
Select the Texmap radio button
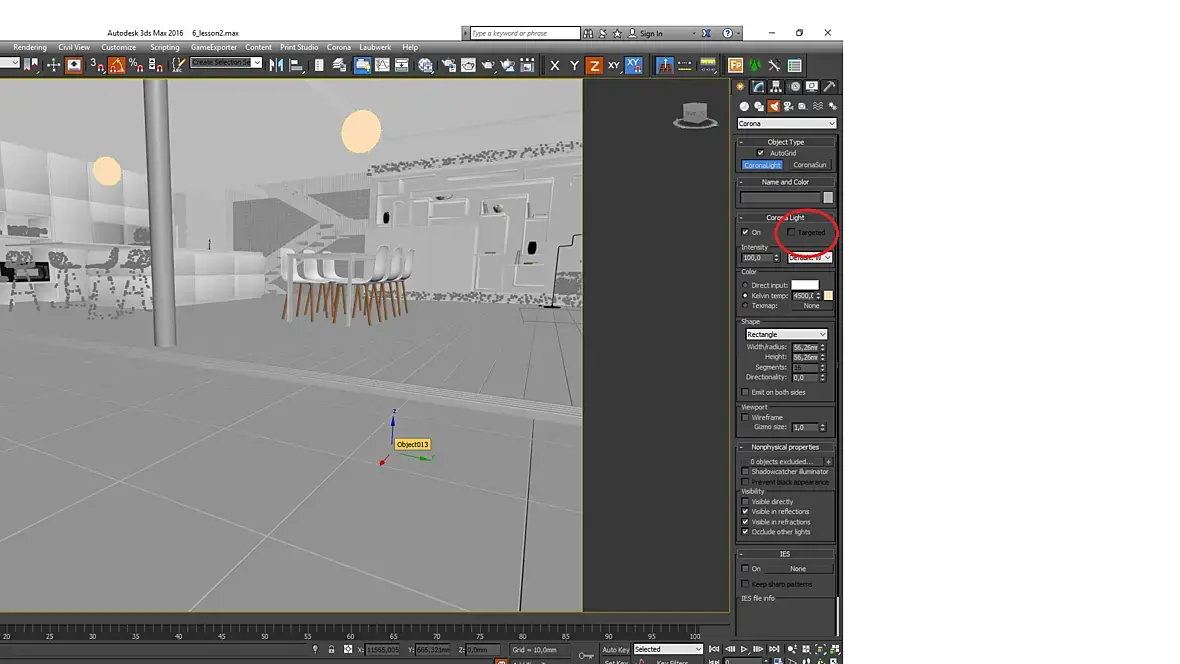pyautogui.click(x=745, y=306)
